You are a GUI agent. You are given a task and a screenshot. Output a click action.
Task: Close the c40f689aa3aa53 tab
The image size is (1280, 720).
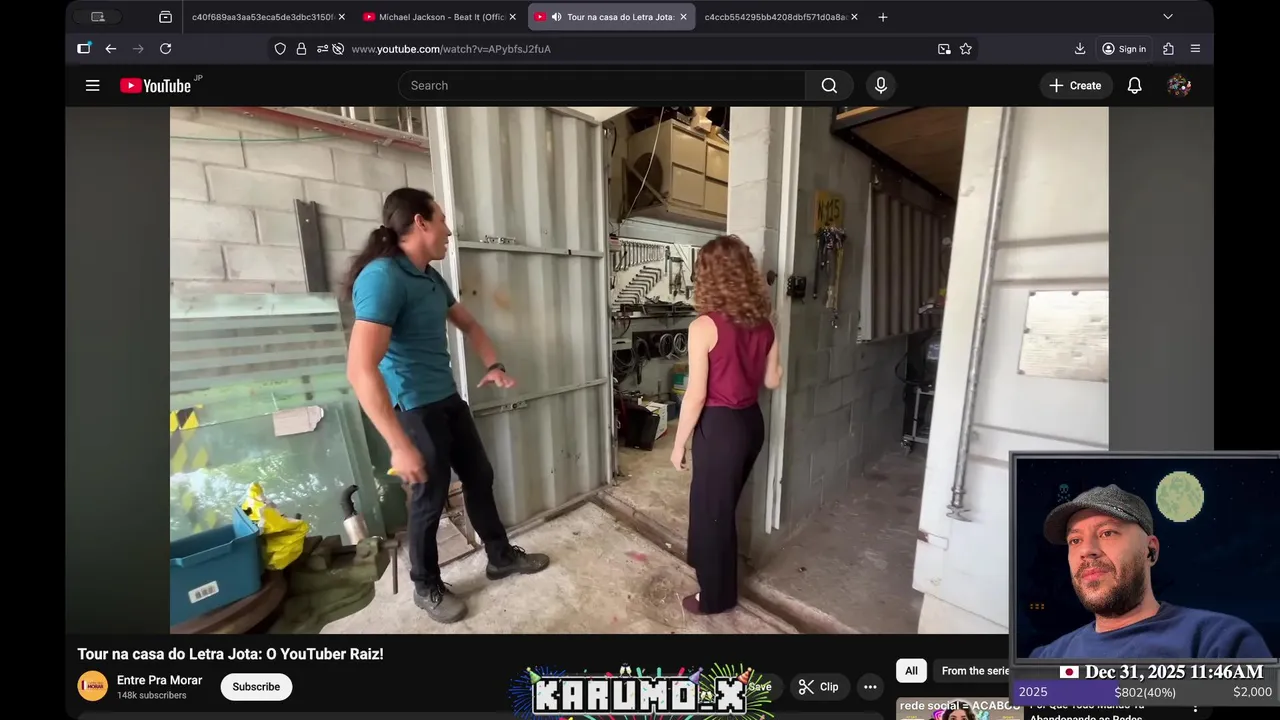click(342, 17)
